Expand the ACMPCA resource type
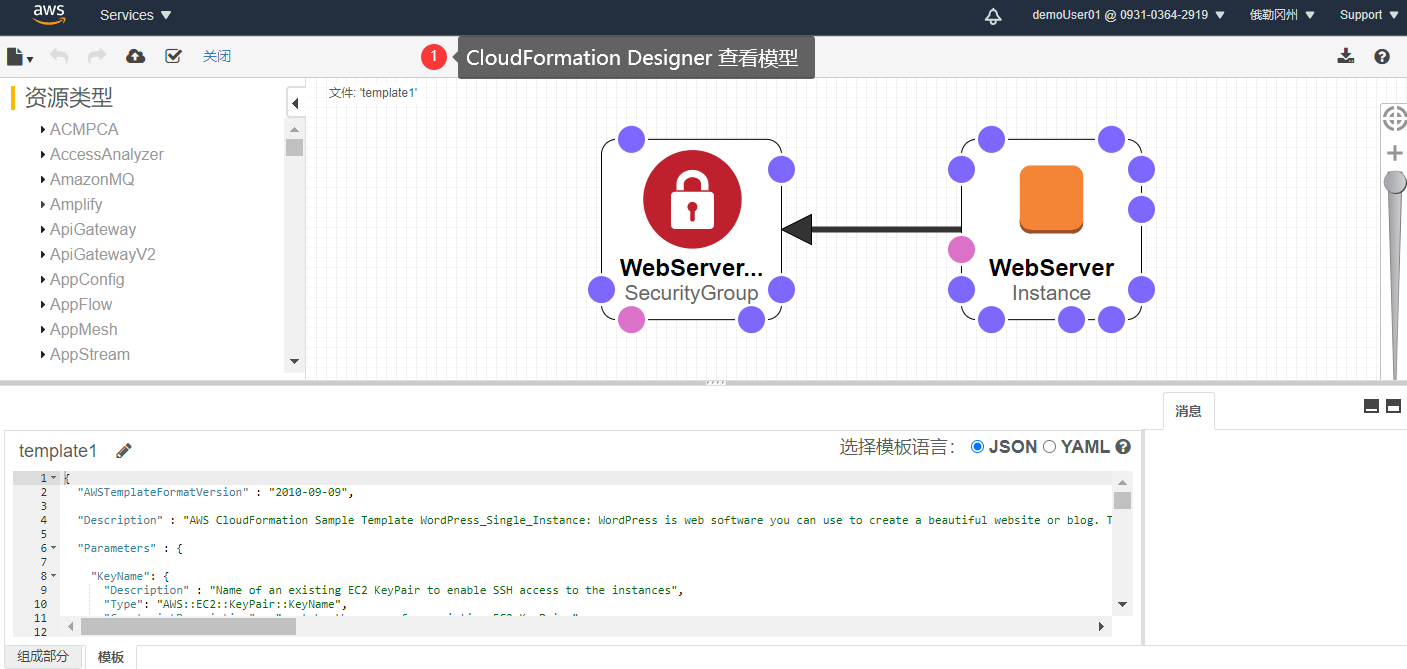The image size is (1407, 669). (43, 129)
